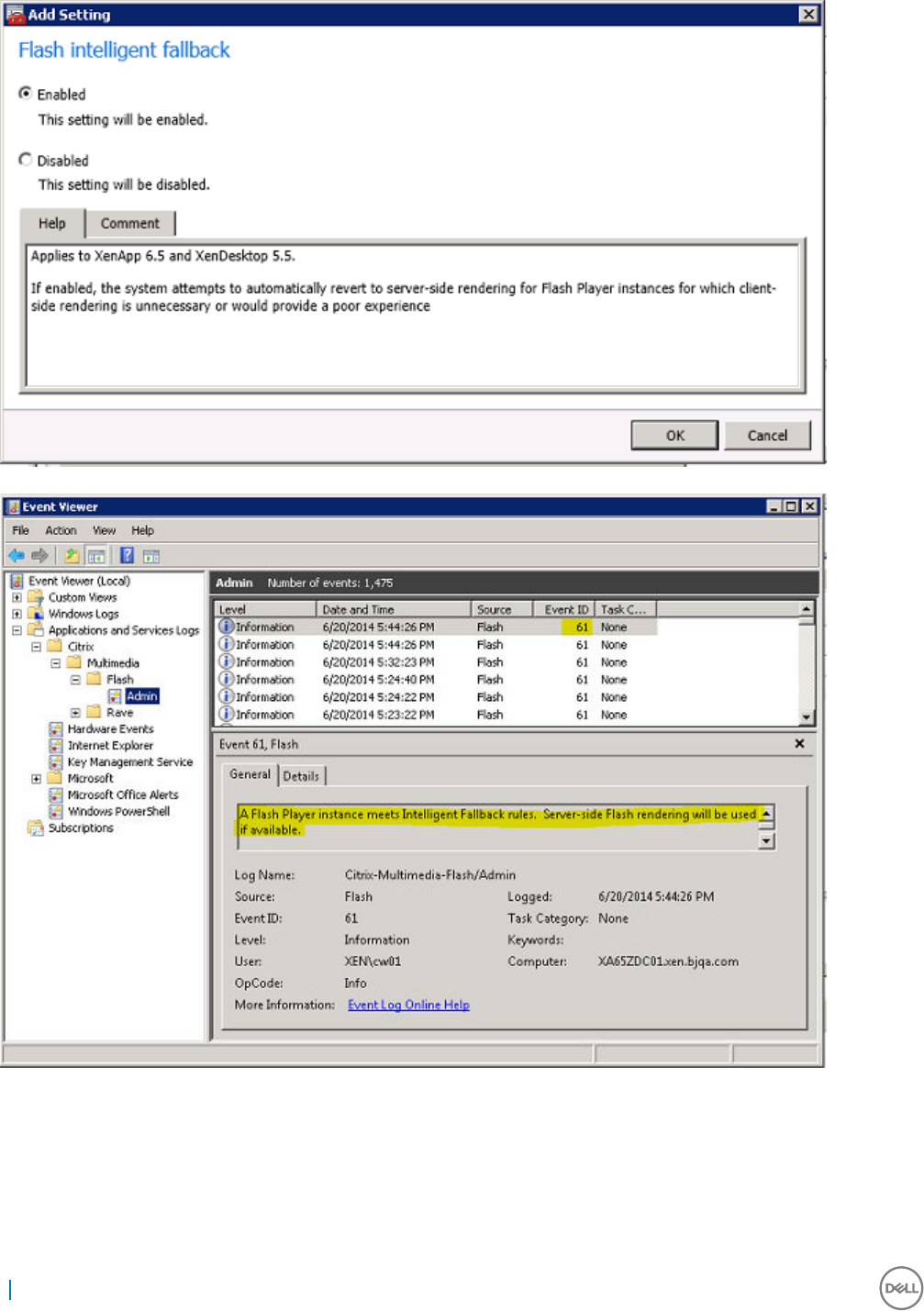Viewport: 924px width, 1311px height.
Task: Close the Event 61 preview pane
Action: pyautogui.click(x=799, y=744)
